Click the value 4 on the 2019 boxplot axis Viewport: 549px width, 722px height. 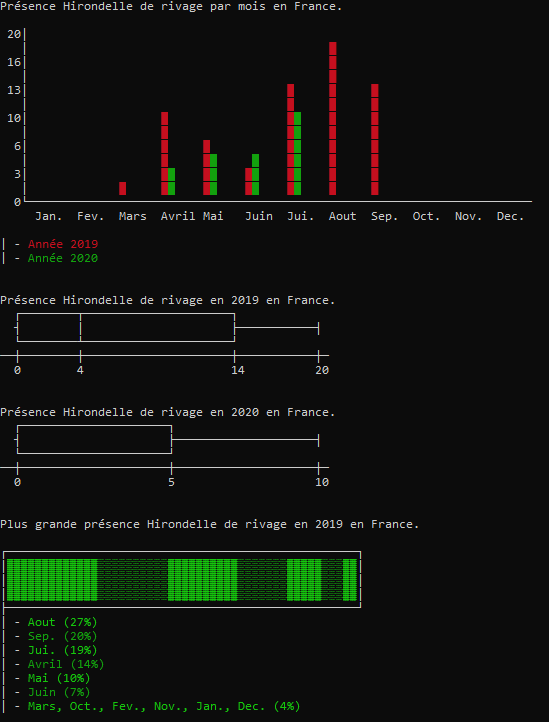(81, 370)
